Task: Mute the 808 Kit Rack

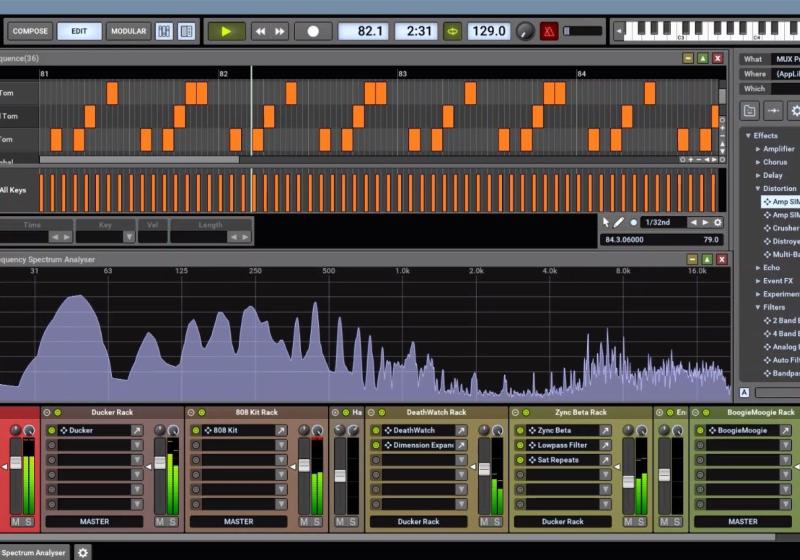Action: tap(304, 522)
